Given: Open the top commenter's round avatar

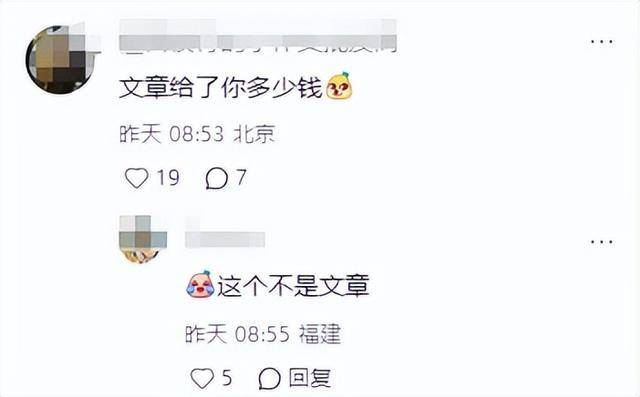Looking at the screenshot, I should [60, 59].
